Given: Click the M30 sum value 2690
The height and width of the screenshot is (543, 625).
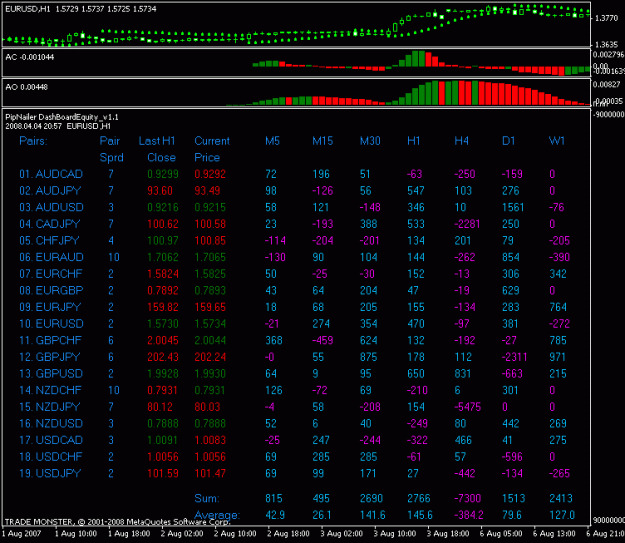Looking at the screenshot, I should click(371, 498).
